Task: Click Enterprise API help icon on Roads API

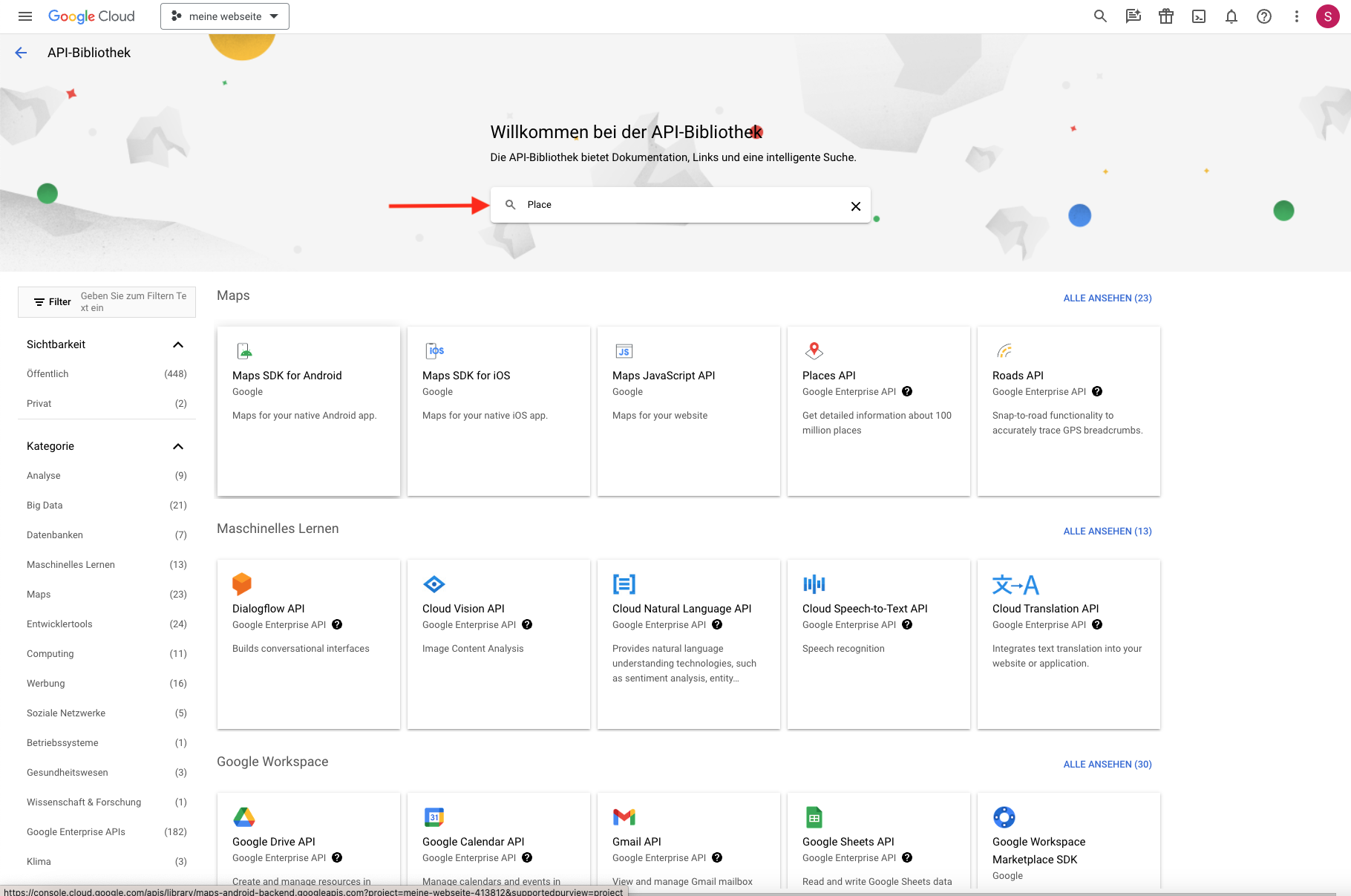Action: tap(1097, 392)
